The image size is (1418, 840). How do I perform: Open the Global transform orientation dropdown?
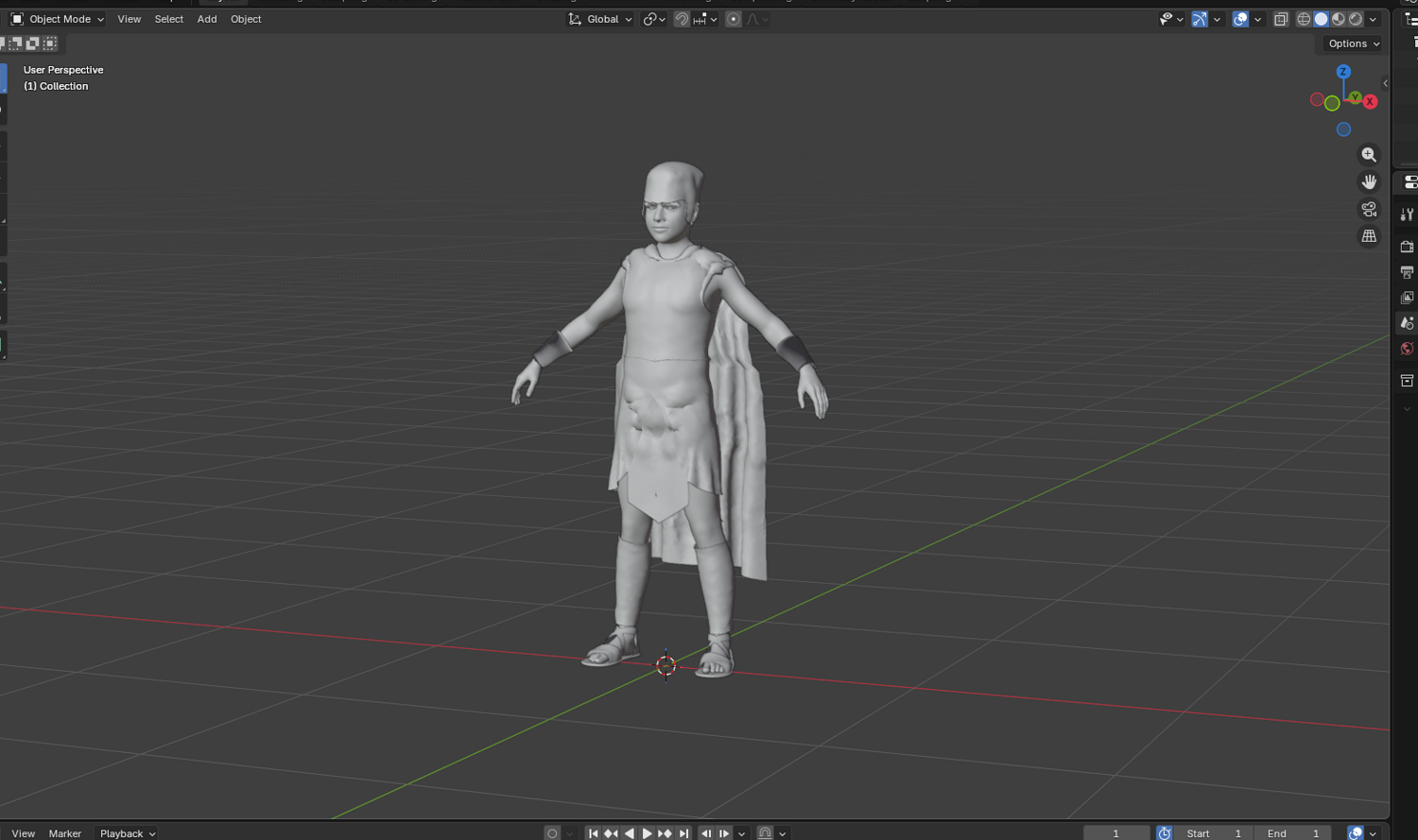pos(600,19)
